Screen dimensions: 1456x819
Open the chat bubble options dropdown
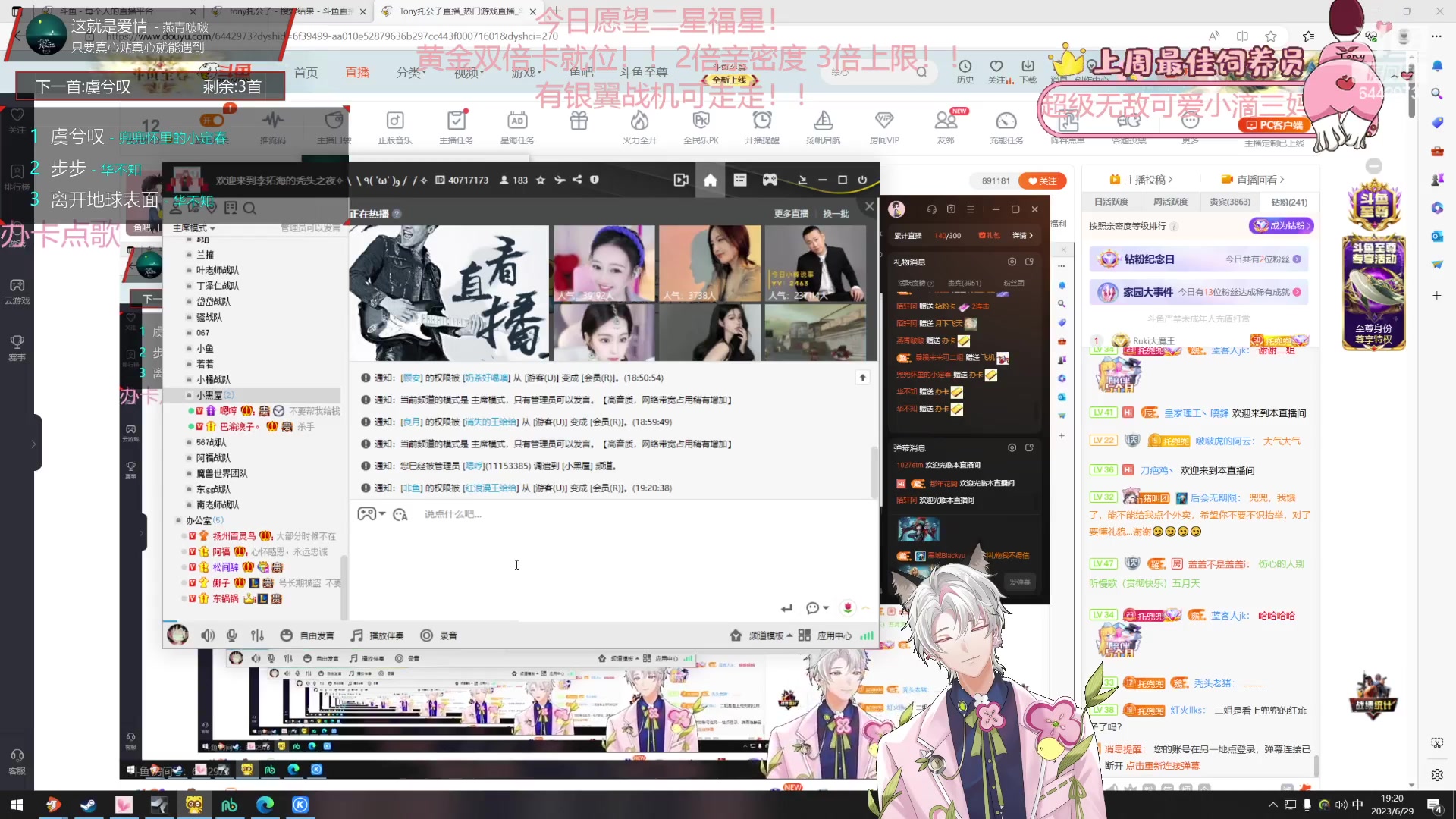(817, 607)
